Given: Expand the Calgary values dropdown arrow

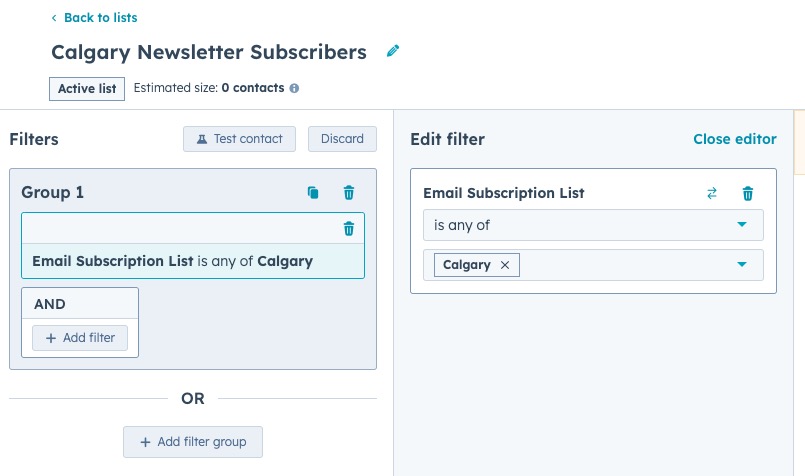Looking at the screenshot, I should coord(742,265).
